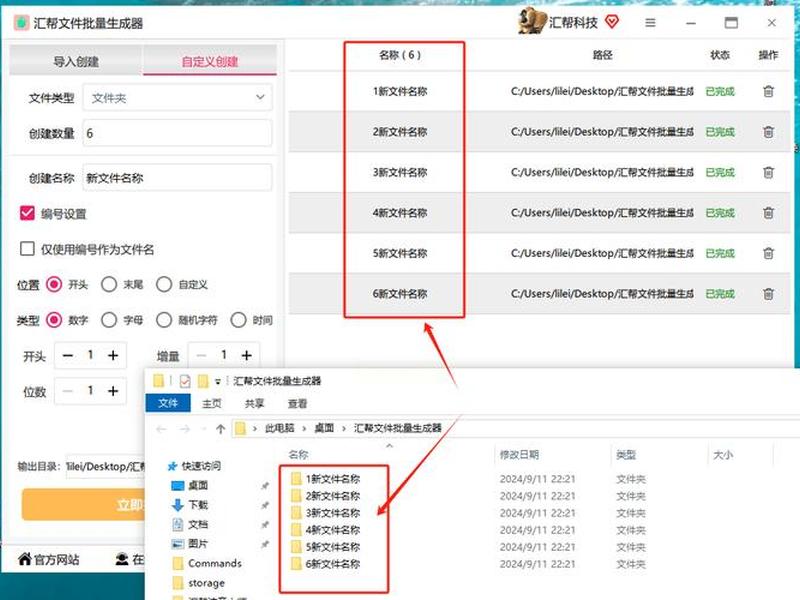
Task: Select 4新文件名称 folder in Explorer
Action: (326, 530)
